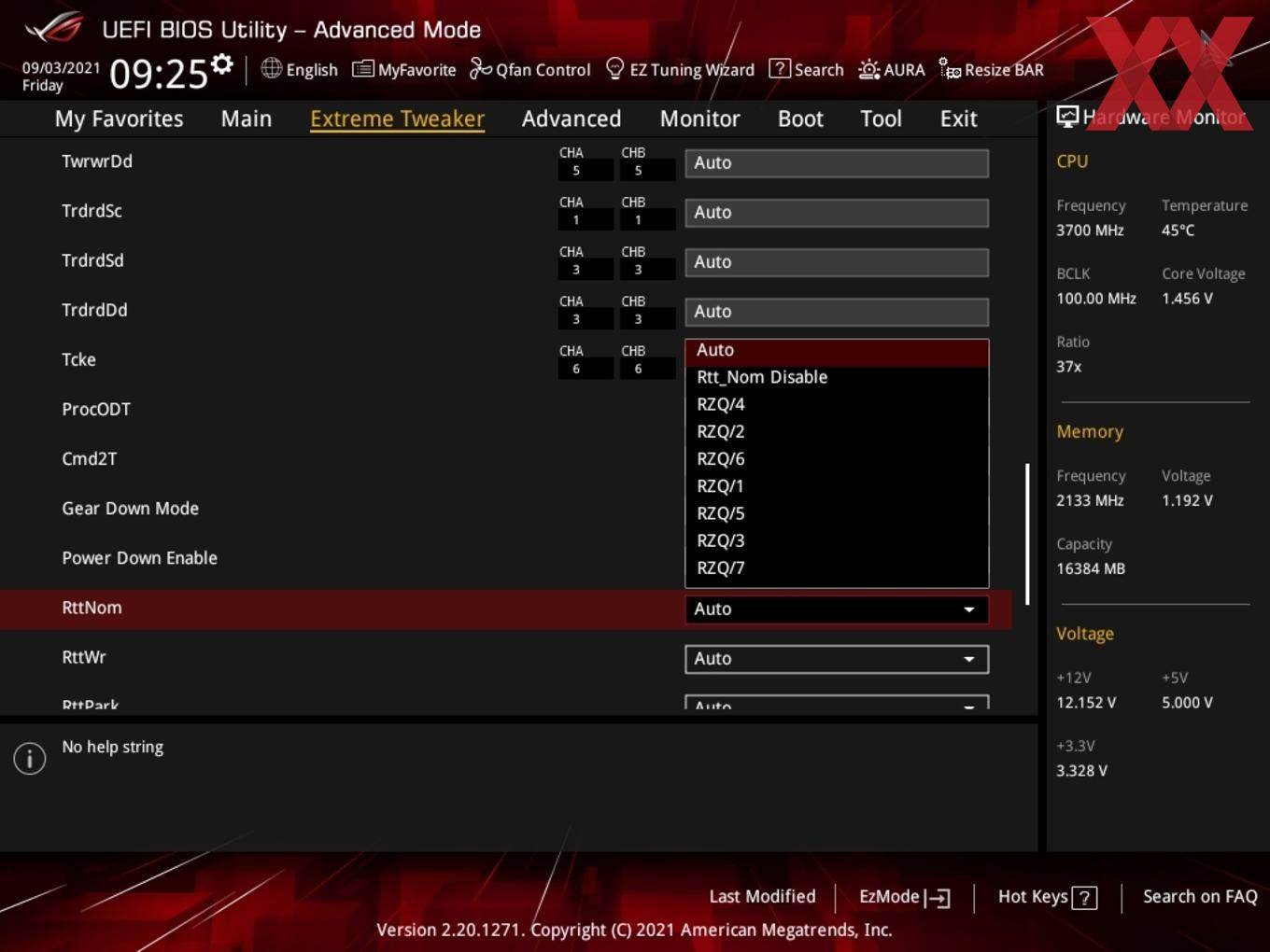1270x952 pixels.
Task: Click the Resize BAR icon
Action: 950,68
